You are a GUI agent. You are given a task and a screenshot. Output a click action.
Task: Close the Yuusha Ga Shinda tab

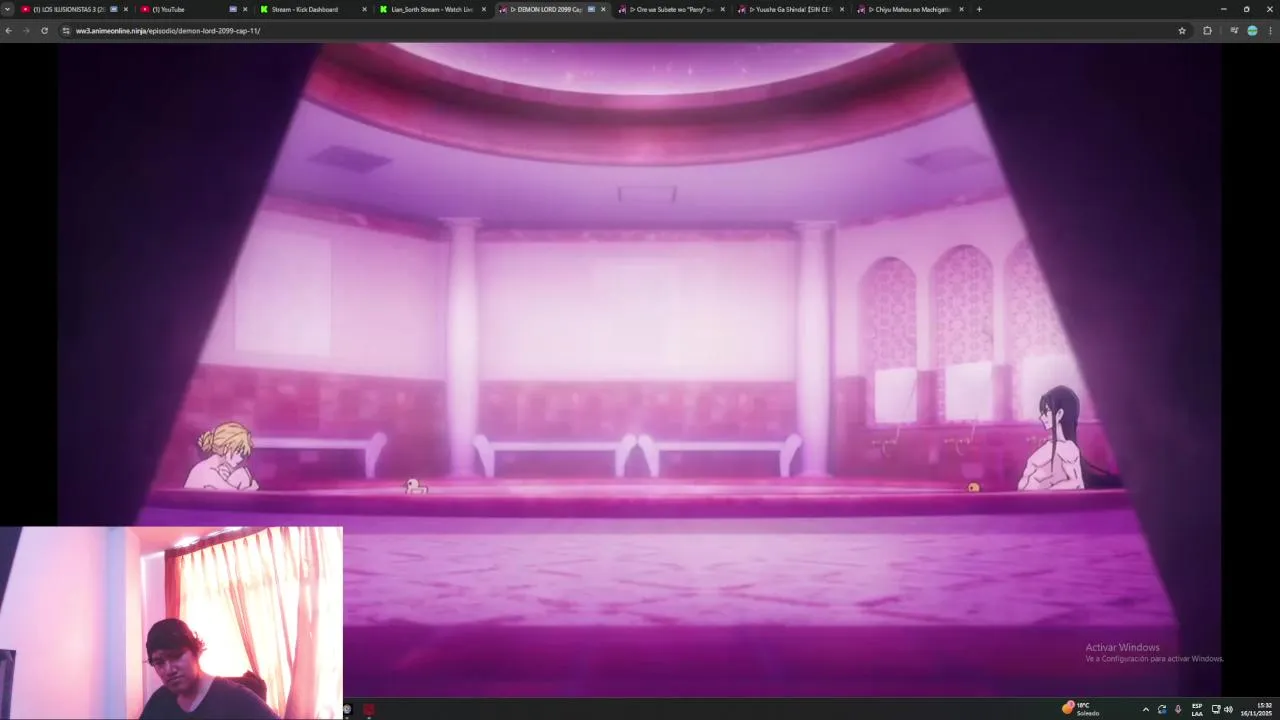point(842,9)
